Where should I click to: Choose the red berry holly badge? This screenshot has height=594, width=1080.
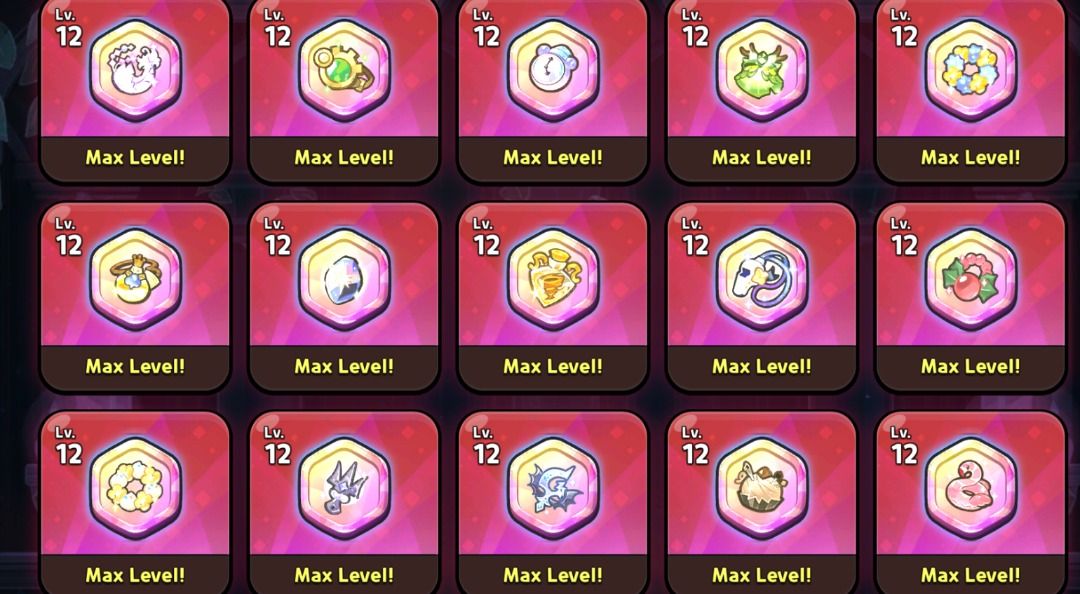tap(970, 278)
